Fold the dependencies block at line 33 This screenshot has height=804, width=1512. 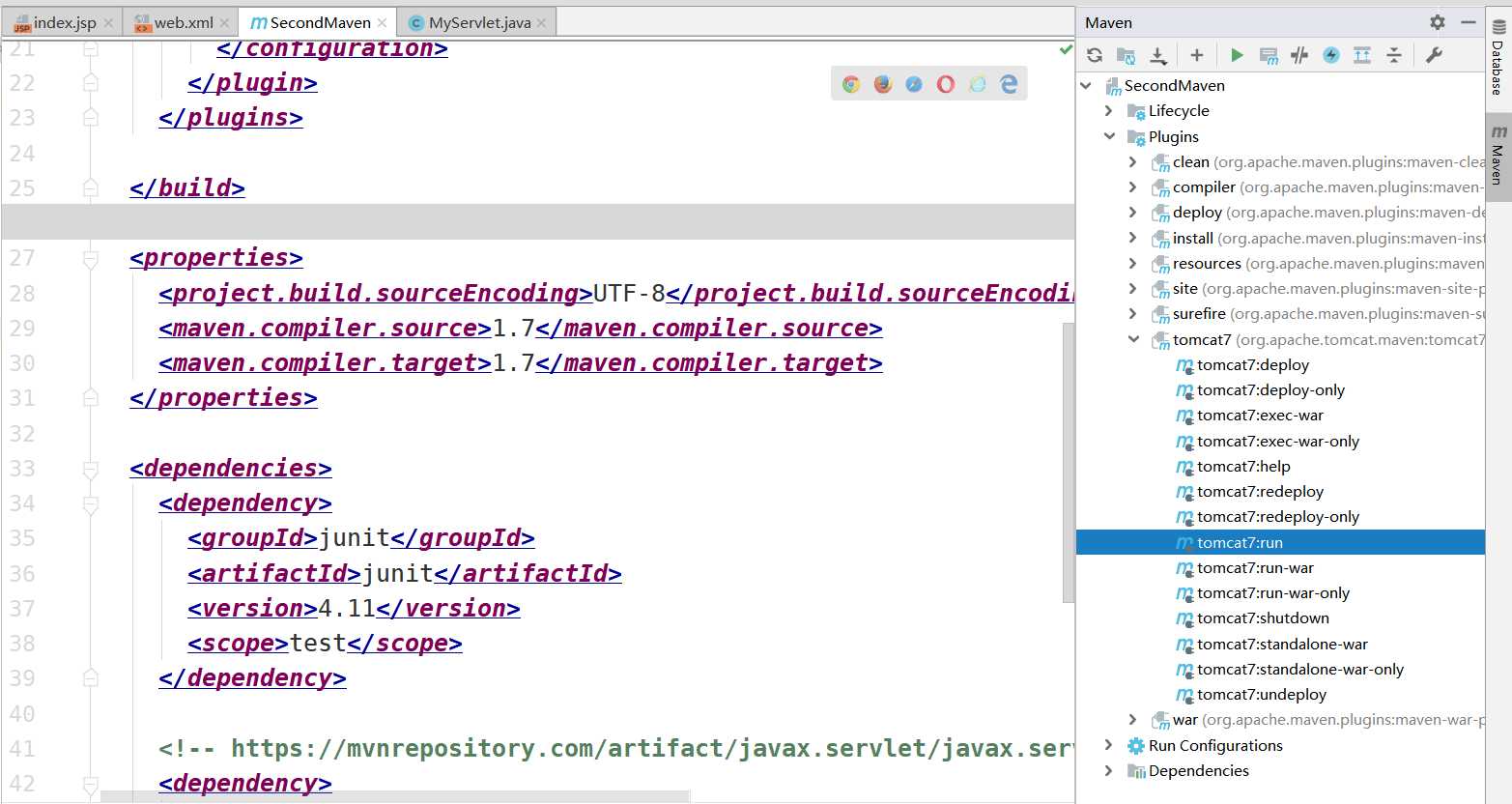91,469
